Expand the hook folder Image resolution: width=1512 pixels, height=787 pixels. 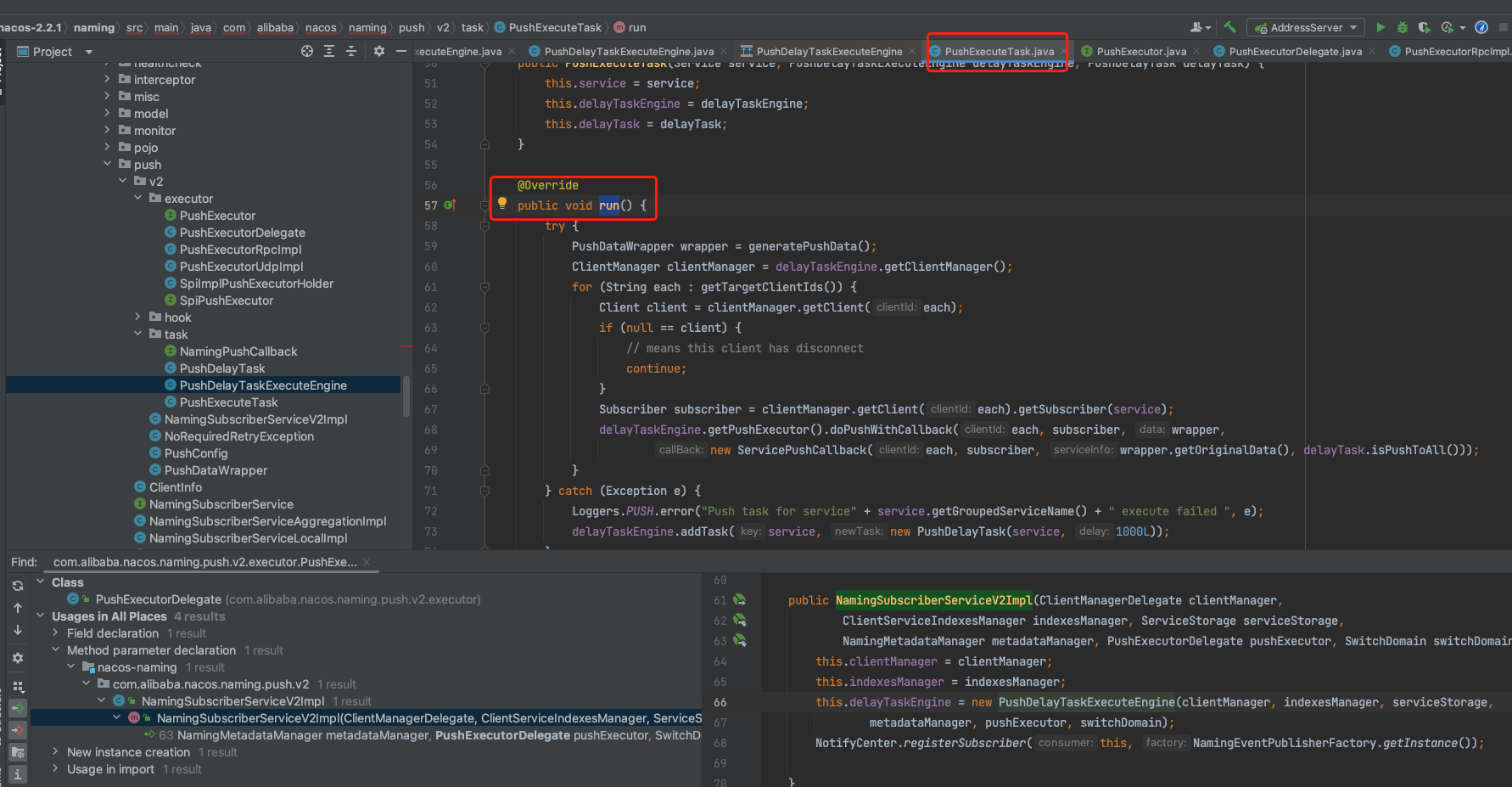tap(138, 317)
